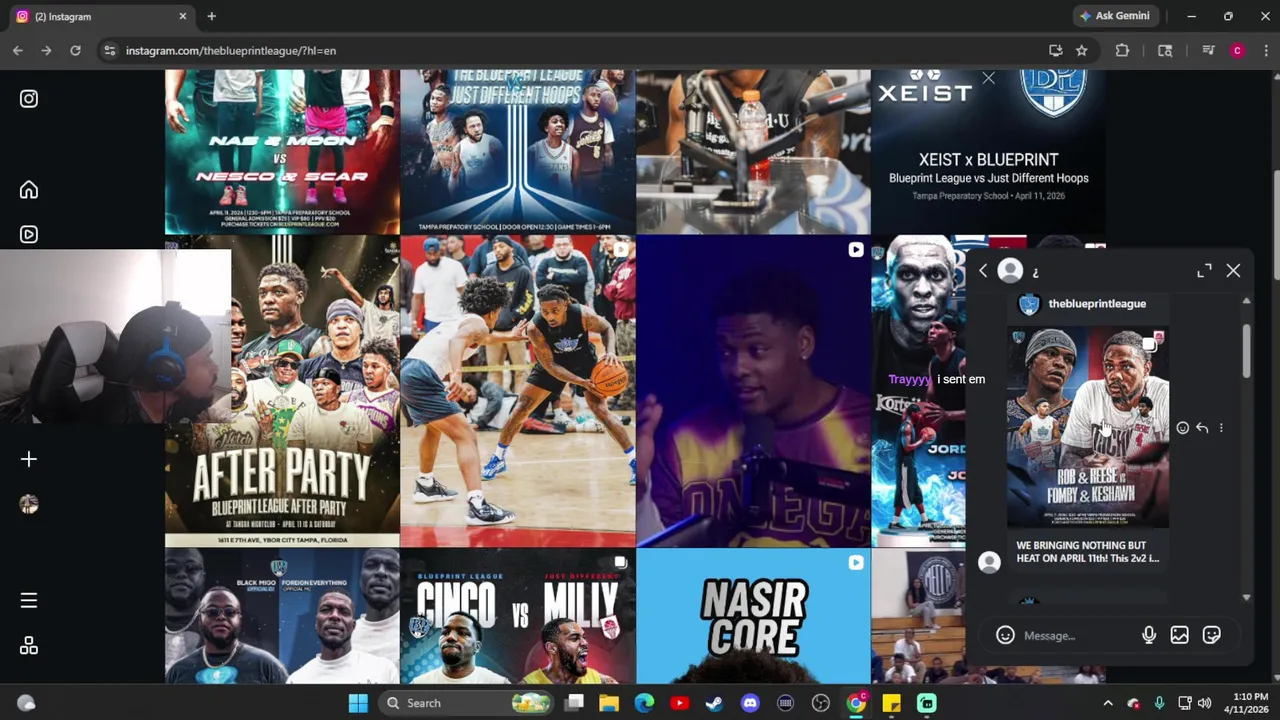Close the floating chat panel
This screenshot has height=720, width=1280.
click(1233, 271)
